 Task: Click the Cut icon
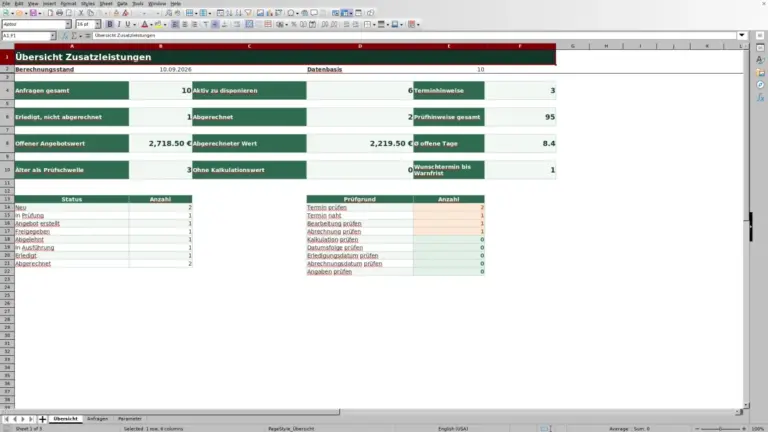tap(81, 13)
